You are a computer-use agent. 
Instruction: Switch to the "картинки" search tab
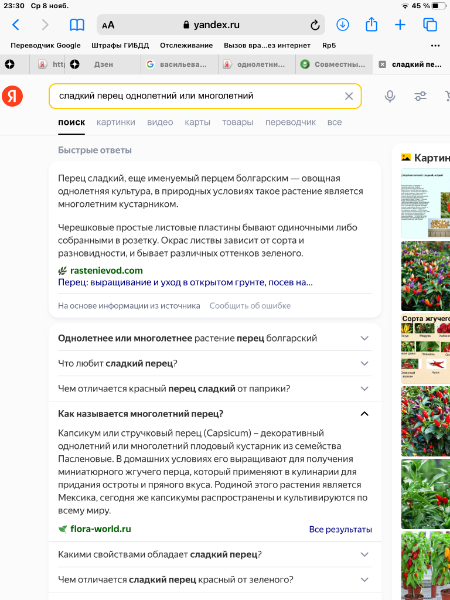click(x=116, y=122)
